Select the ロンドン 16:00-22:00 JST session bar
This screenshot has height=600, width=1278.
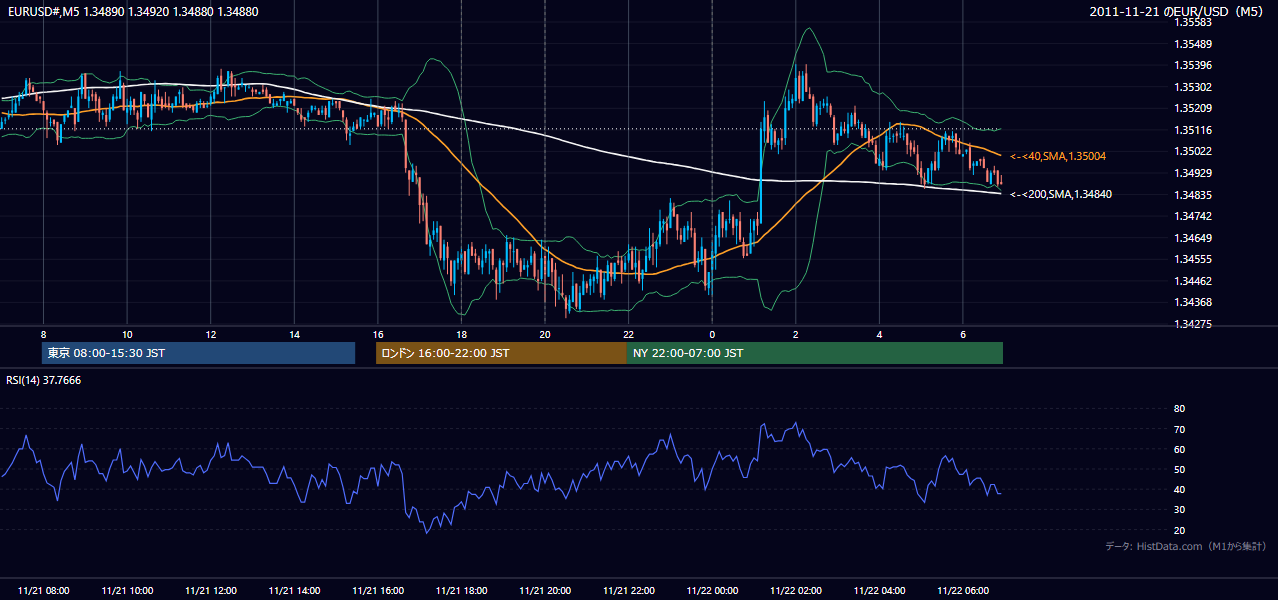click(x=501, y=353)
